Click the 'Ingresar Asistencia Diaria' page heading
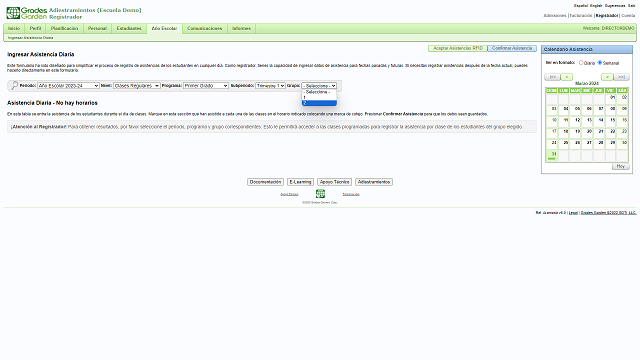640x360 pixels. click(x=40, y=54)
